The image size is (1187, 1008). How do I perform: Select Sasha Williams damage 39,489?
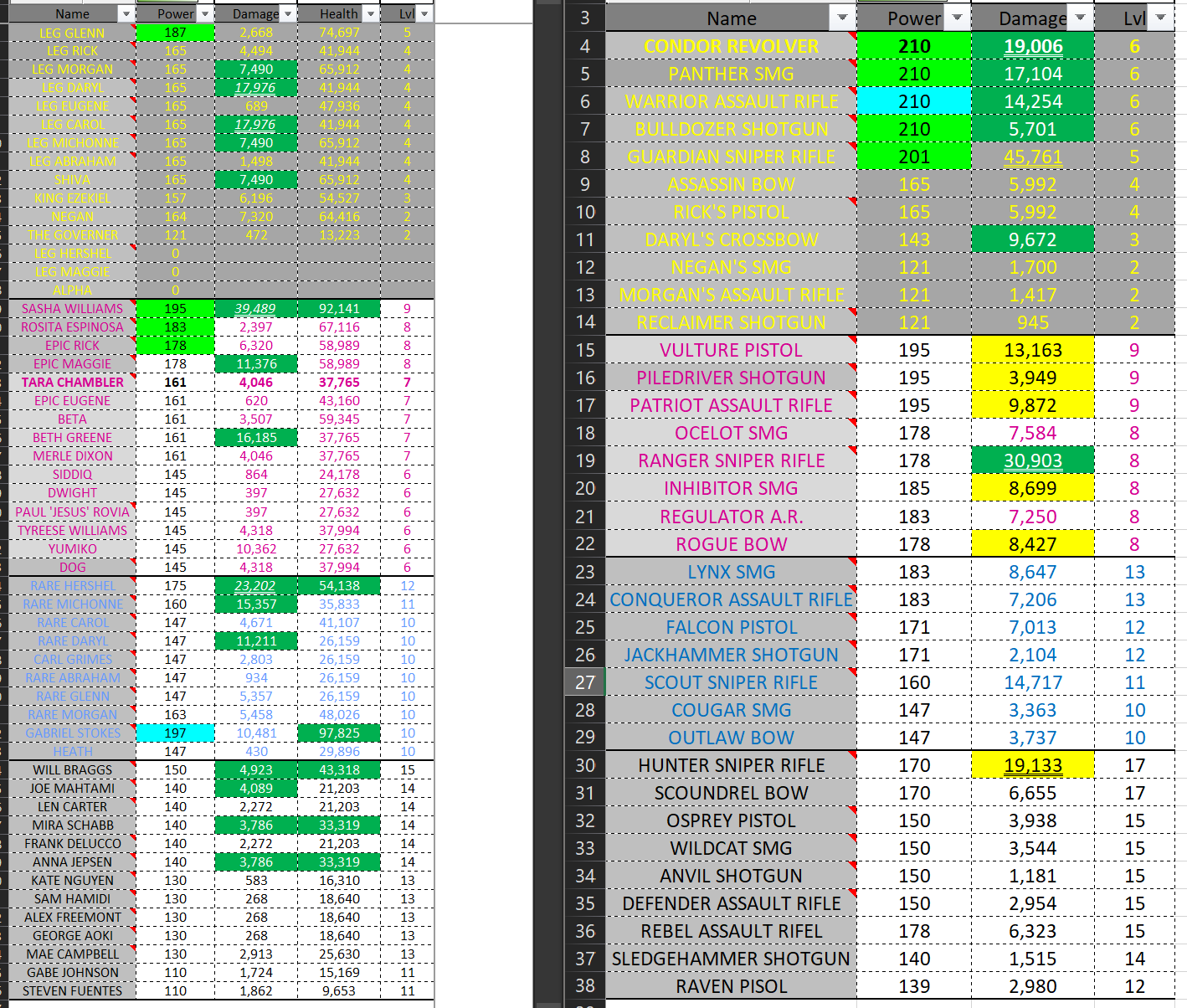[255, 309]
